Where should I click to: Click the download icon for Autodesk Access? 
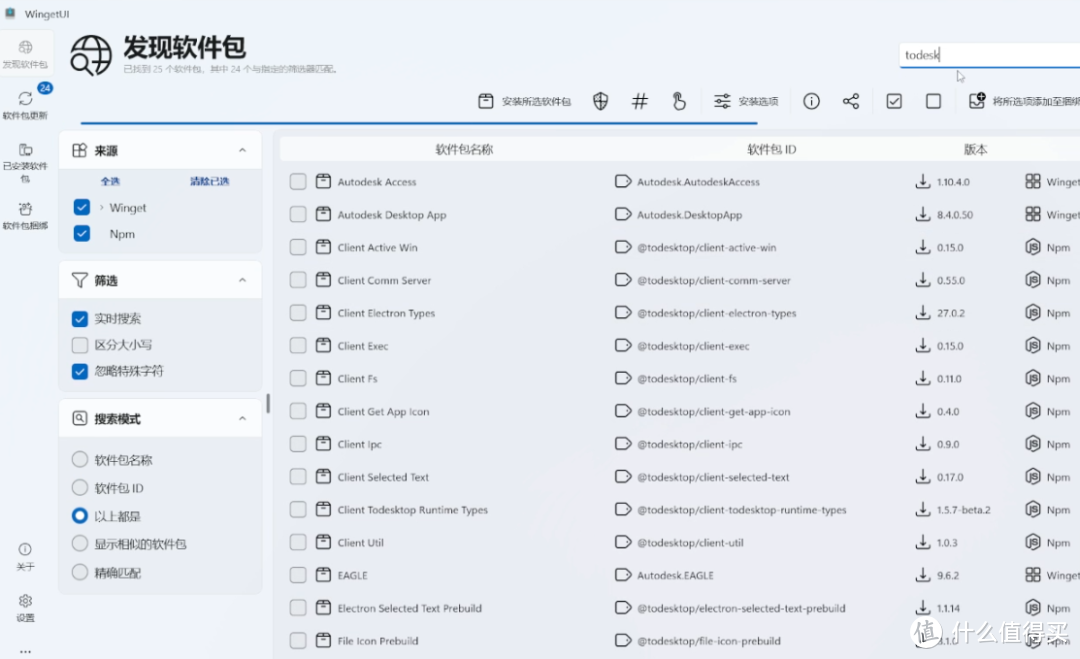(922, 182)
